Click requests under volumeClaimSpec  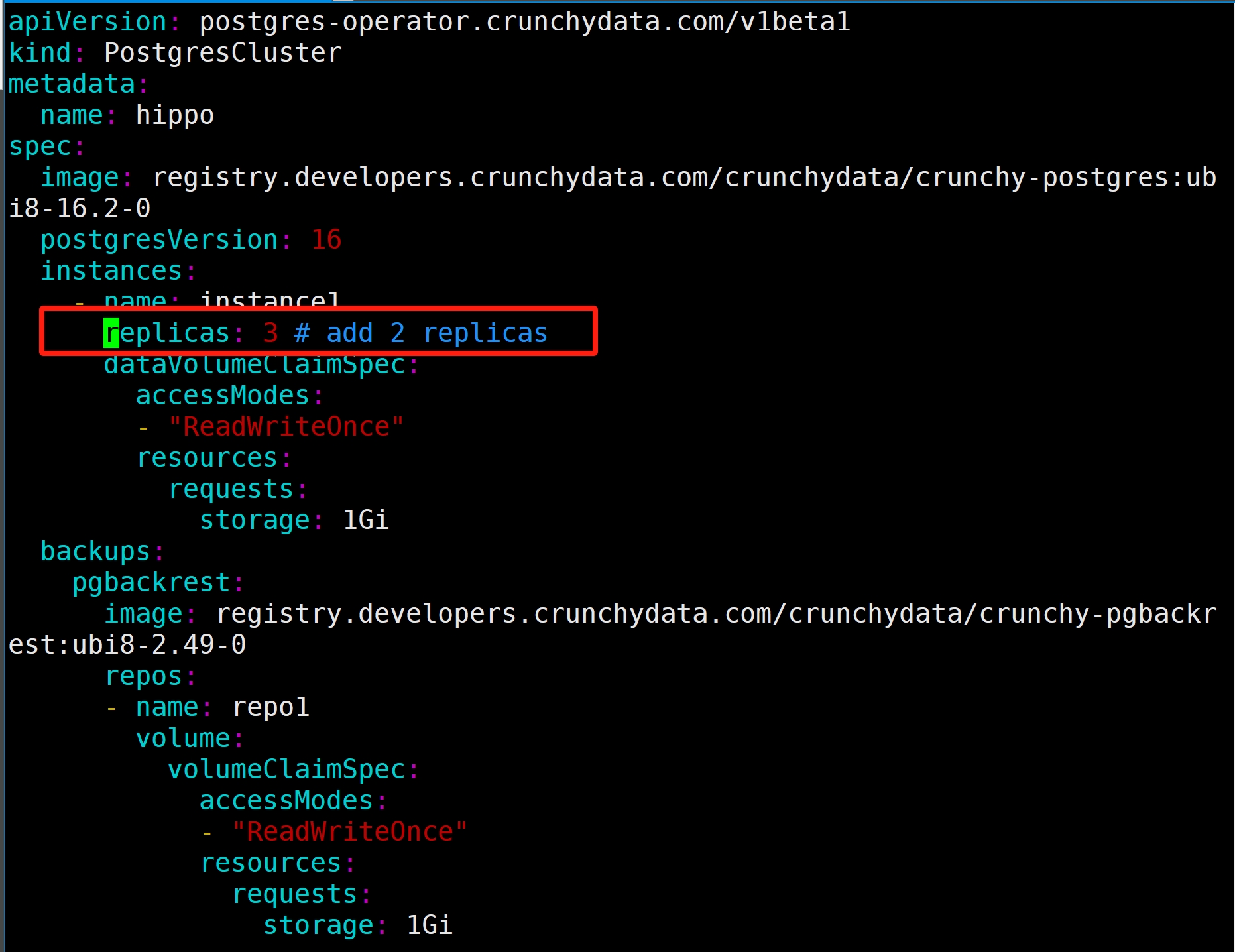294,894
